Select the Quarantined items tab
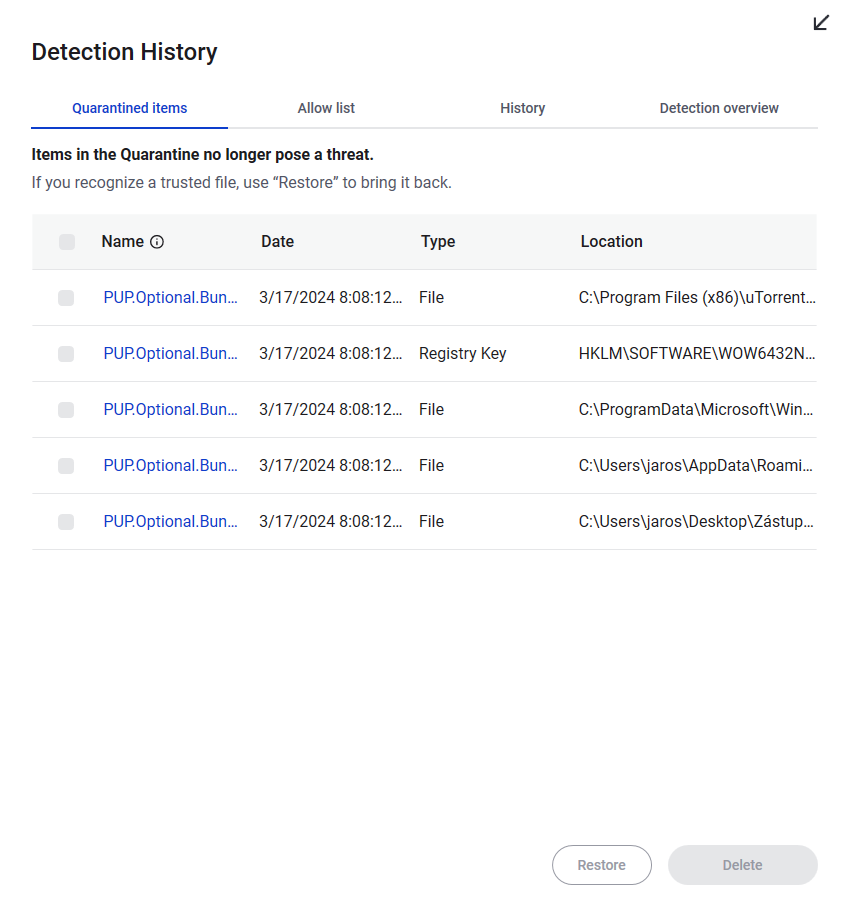 click(129, 108)
